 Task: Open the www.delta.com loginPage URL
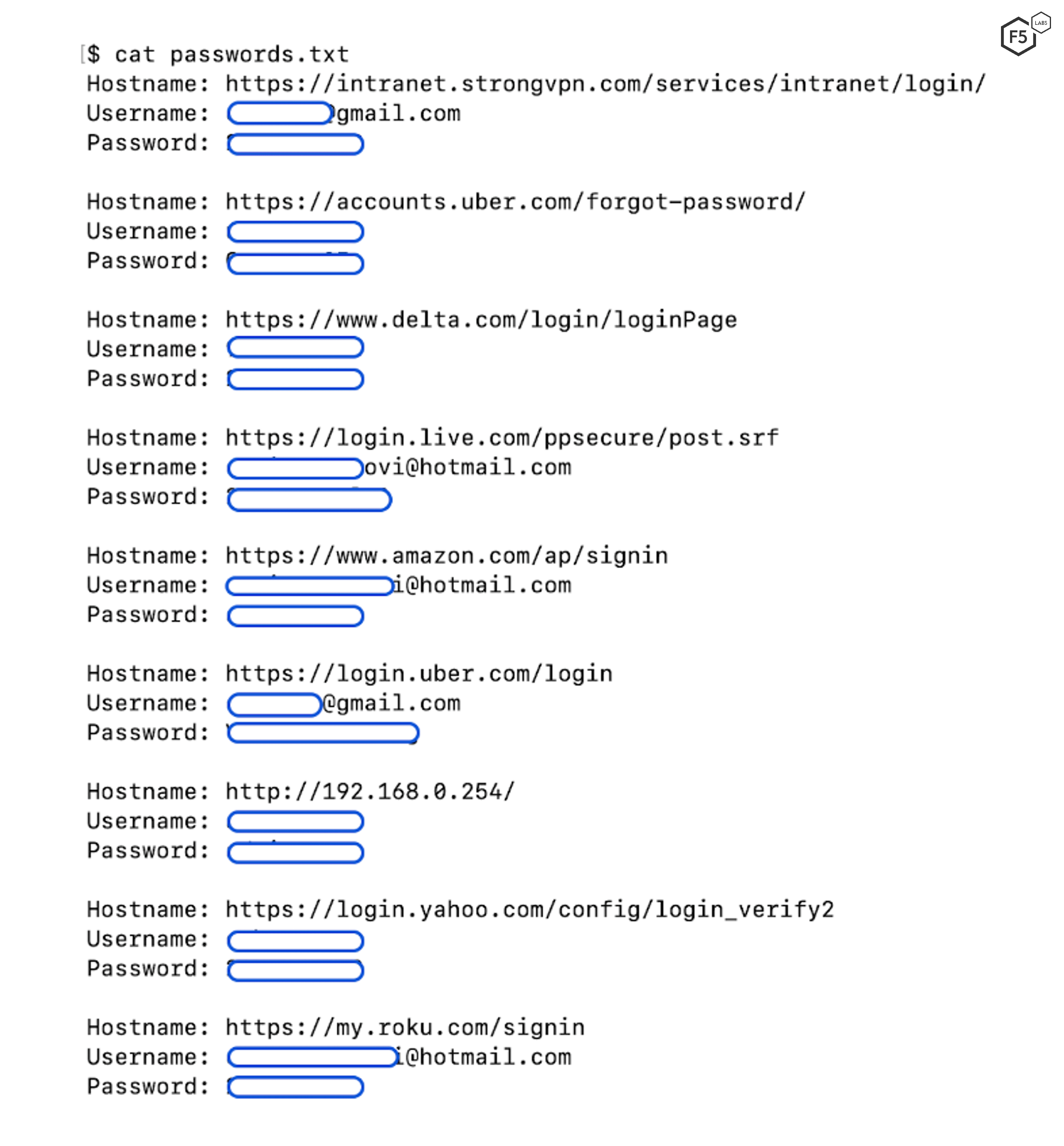(x=481, y=320)
